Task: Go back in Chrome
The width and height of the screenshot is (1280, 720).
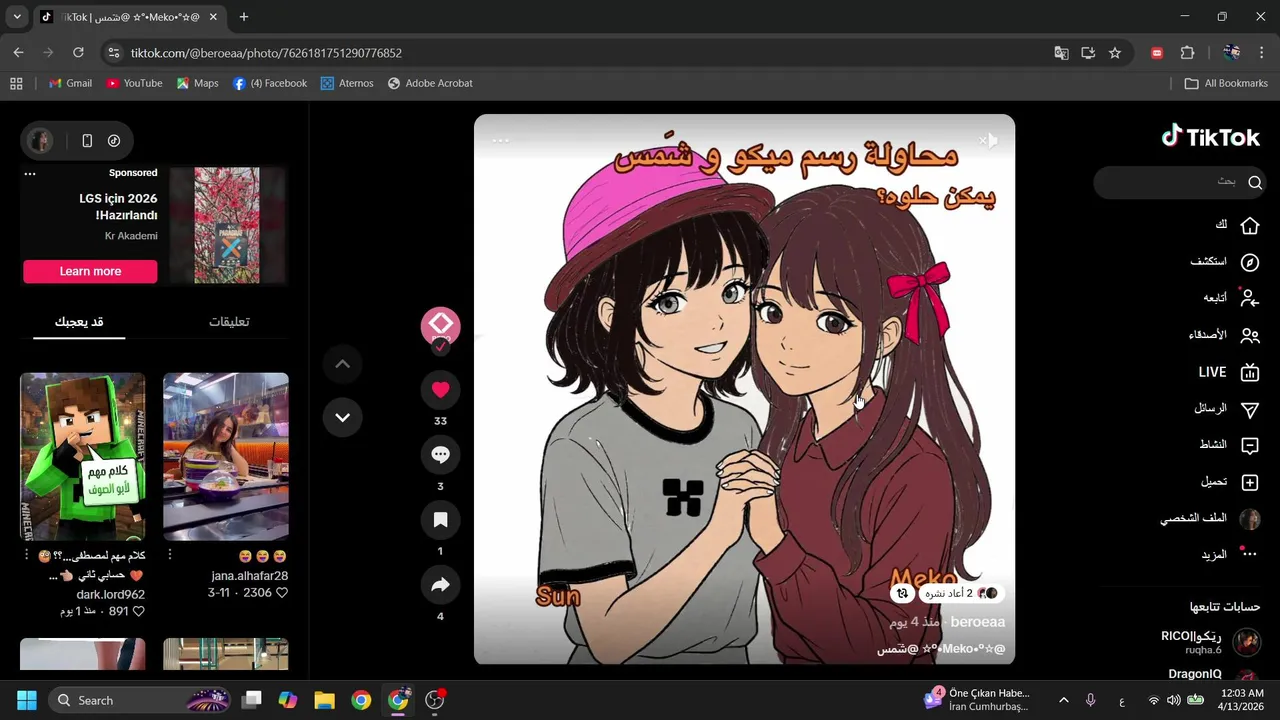Action: [x=18, y=53]
